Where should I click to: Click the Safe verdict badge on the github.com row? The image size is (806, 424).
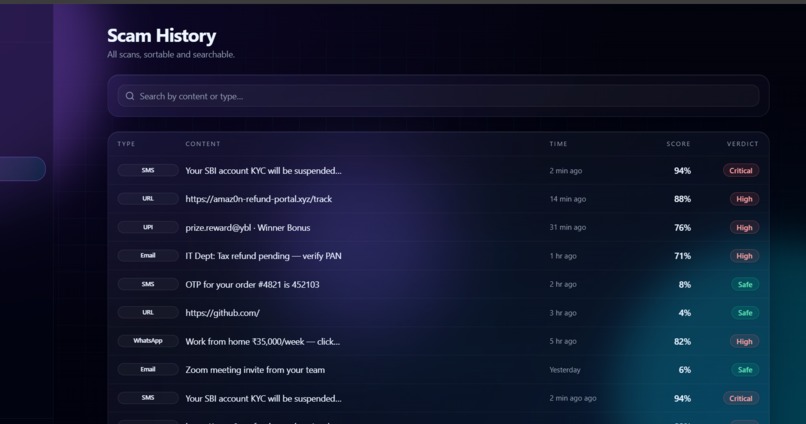point(745,313)
